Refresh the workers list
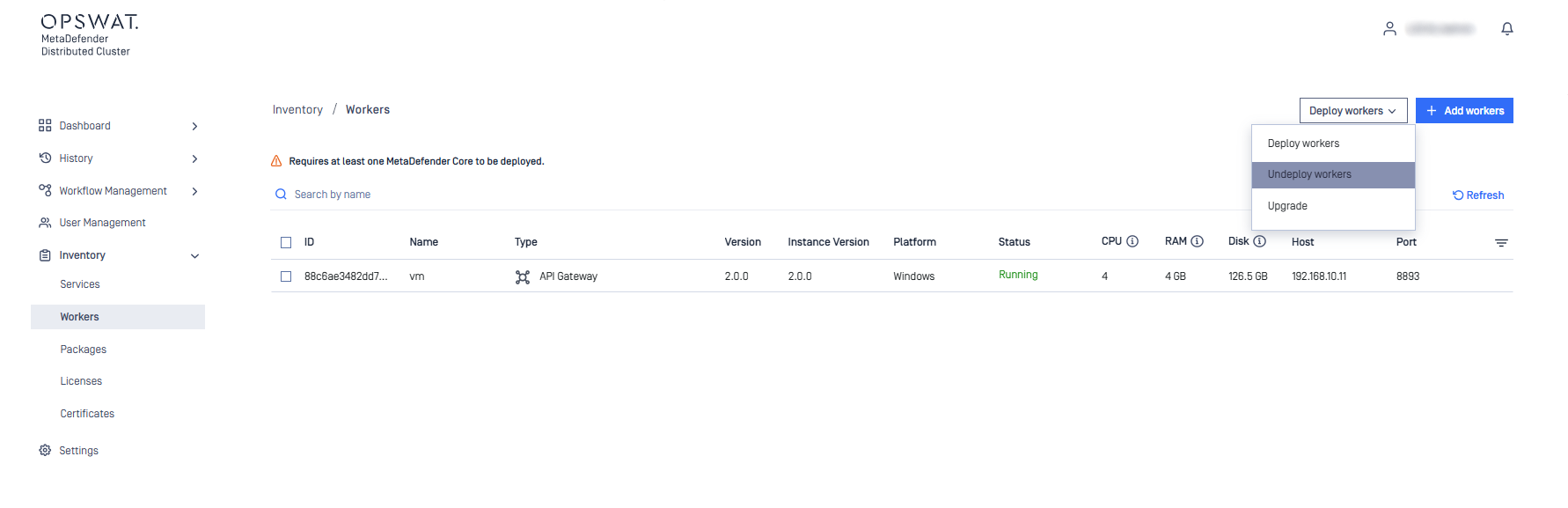 pyautogui.click(x=1478, y=195)
